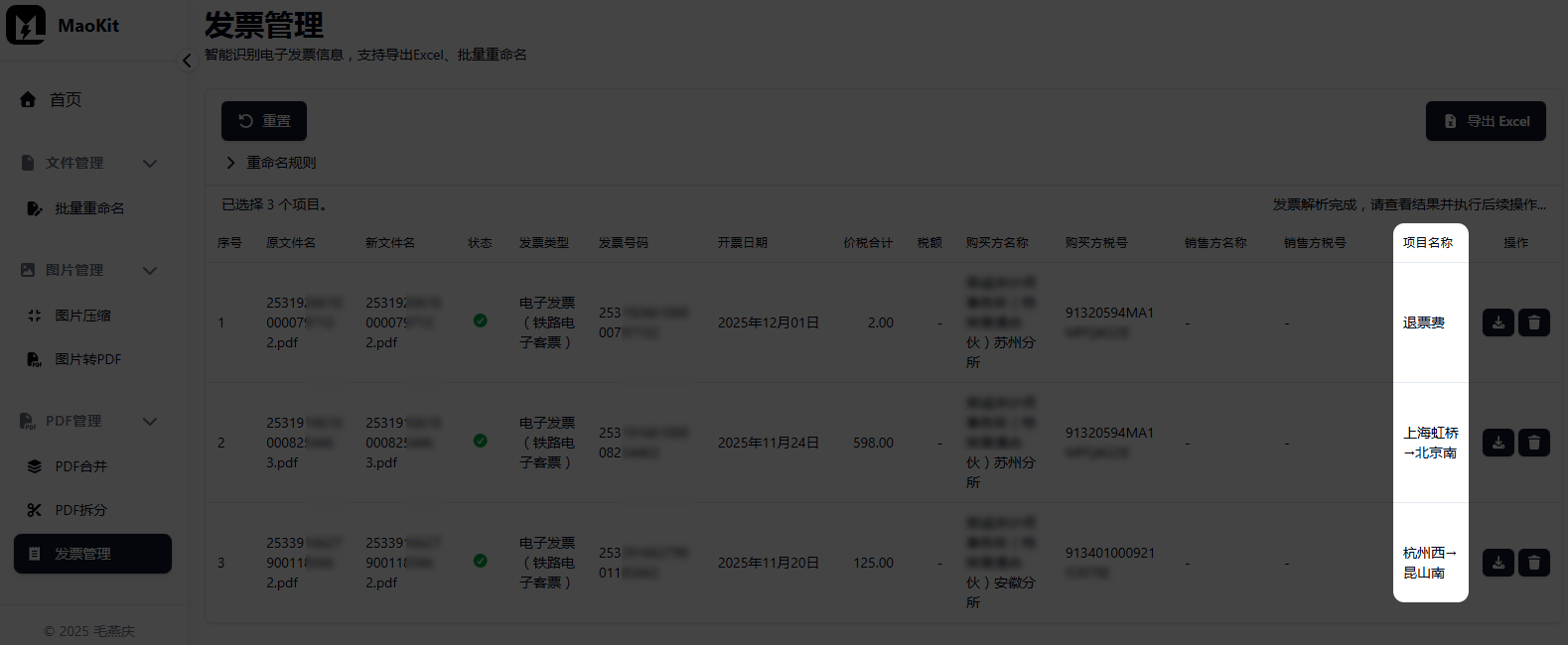This screenshot has width=1568, height=645.
Task: Click the 项目名称 column header
Action: [x=1427, y=242]
